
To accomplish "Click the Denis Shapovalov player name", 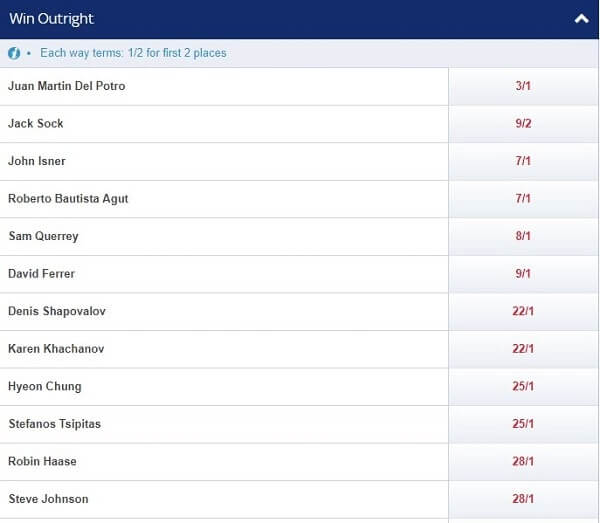I will 57,311.
